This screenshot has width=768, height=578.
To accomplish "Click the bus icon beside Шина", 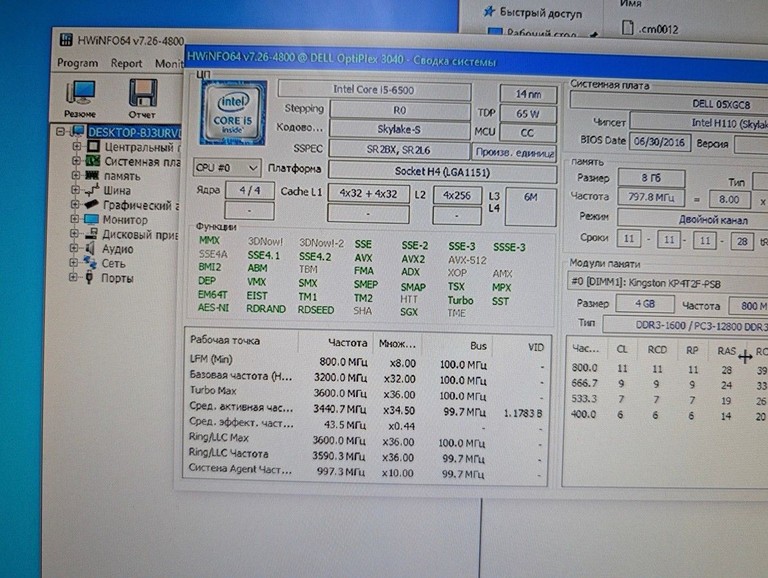I will (x=92, y=190).
